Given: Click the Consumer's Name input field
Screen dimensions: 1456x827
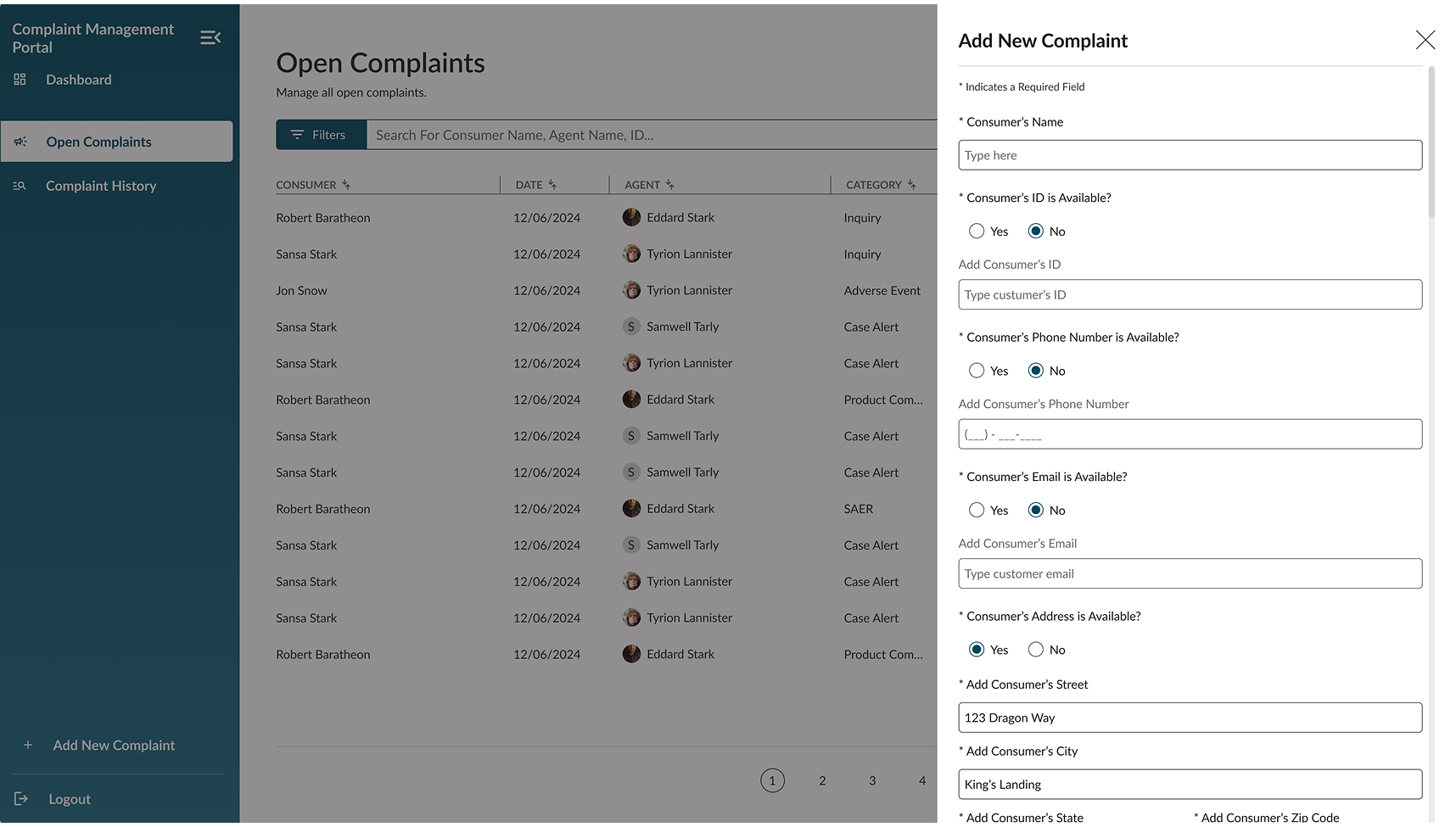Looking at the screenshot, I should click(x=1190, y=155).
